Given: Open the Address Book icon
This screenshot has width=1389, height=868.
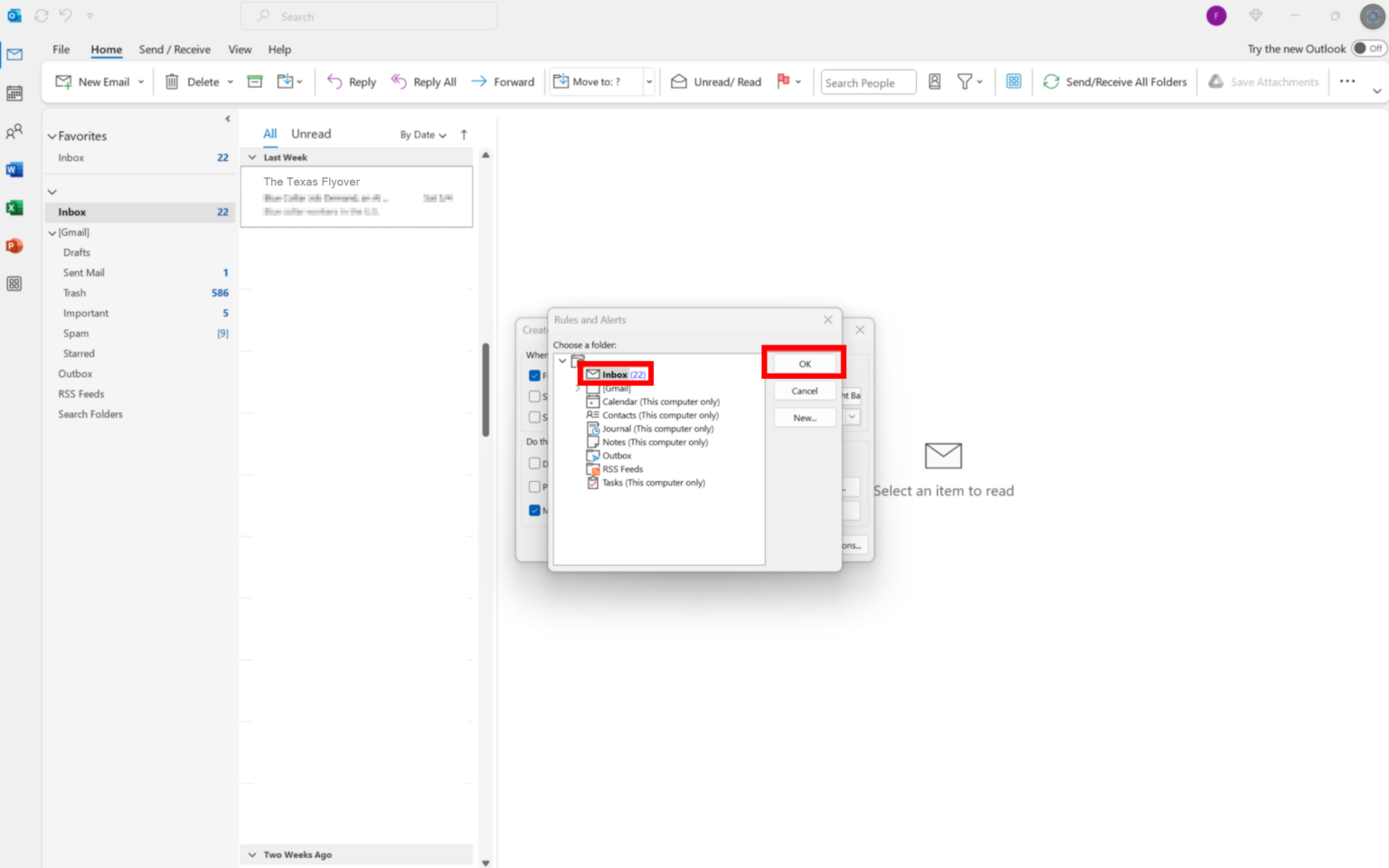Looking at the screenshot, I should [933, 81].
